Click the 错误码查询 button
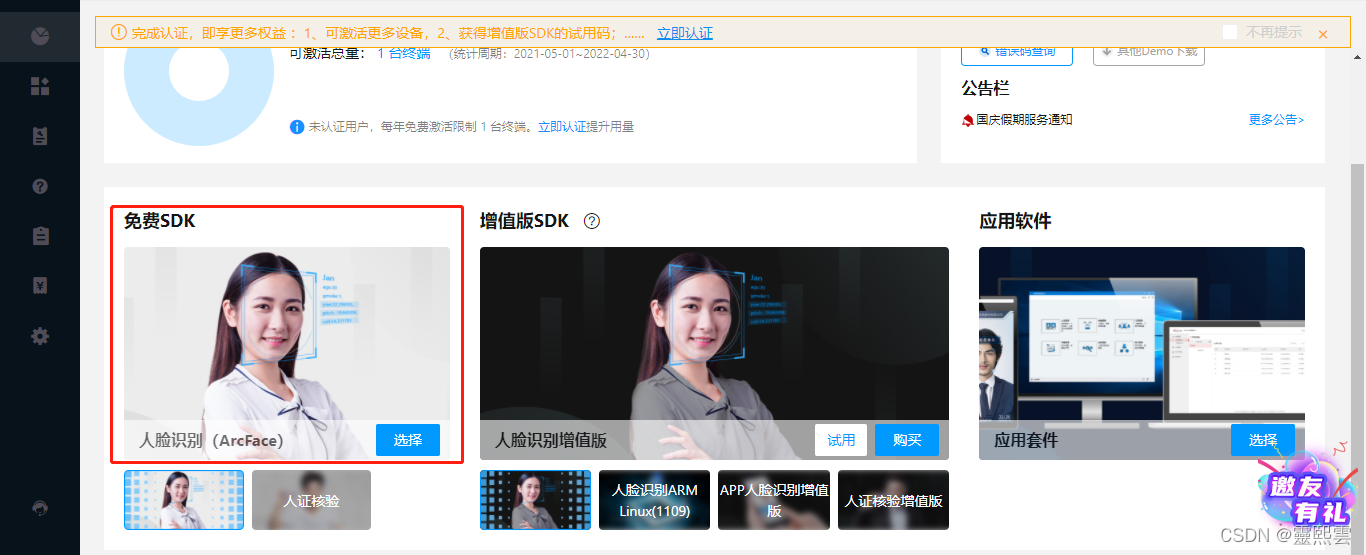This screenshot has width=1366, height=555. (1017, 52)
